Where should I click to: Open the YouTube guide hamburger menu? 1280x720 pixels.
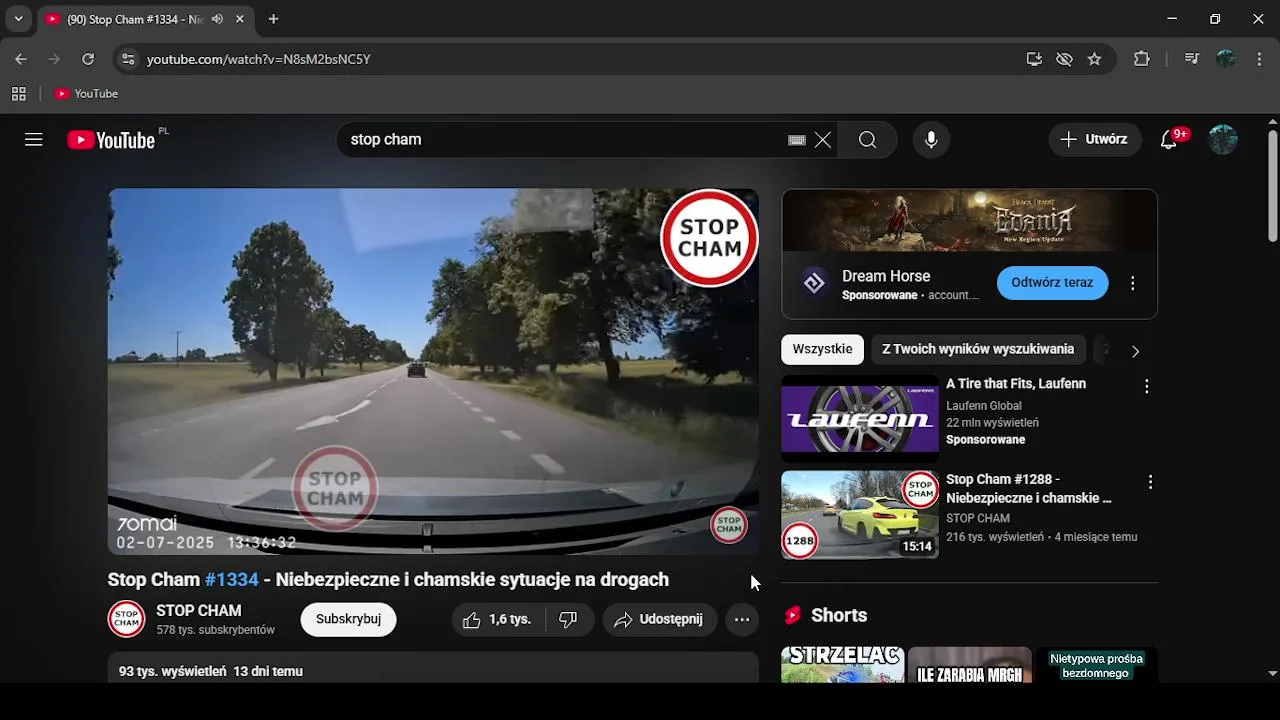(x=34, y=140)
